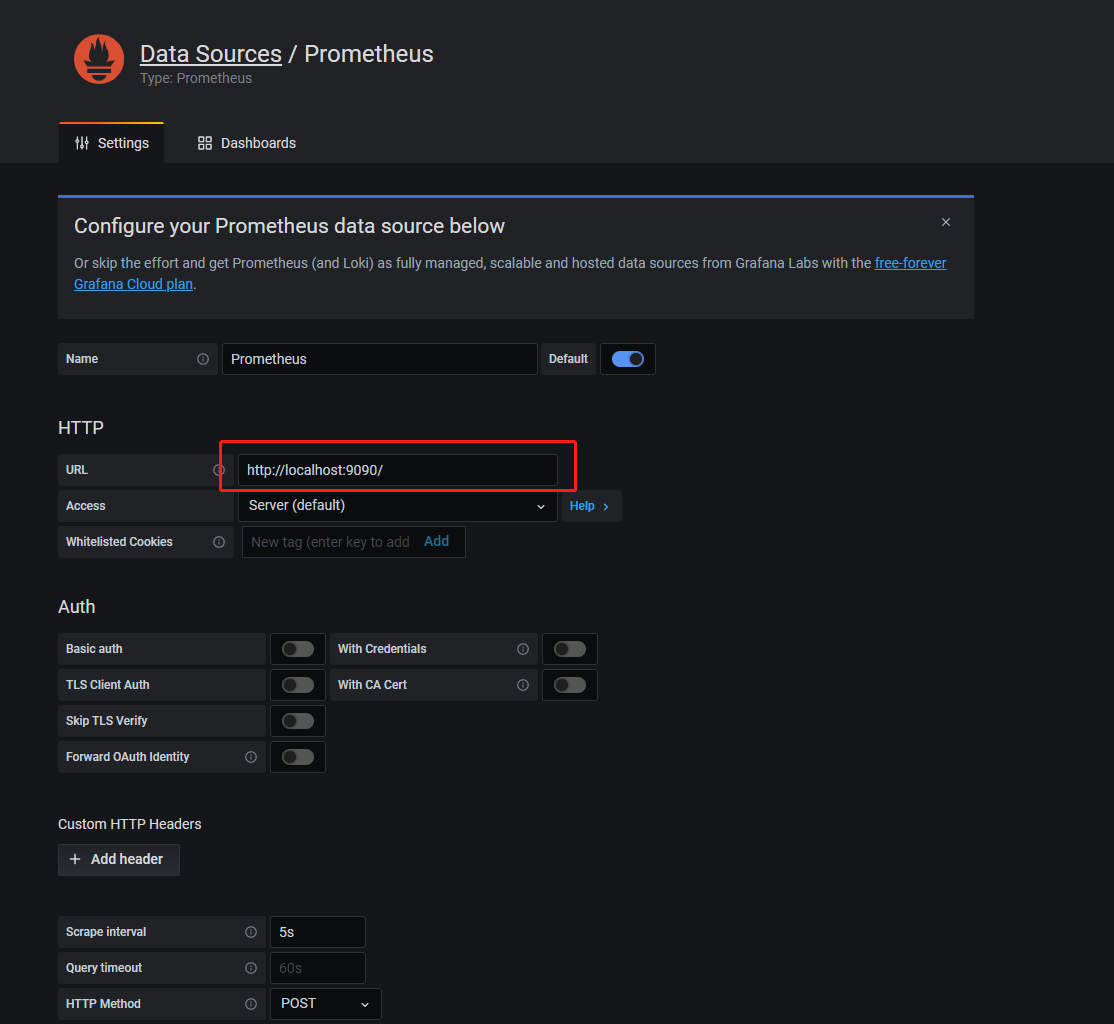The height and width of the screenshot is (1024, 1114).
Task: Enable the Skip TLS Verify switch
Action: click(298, 721)
